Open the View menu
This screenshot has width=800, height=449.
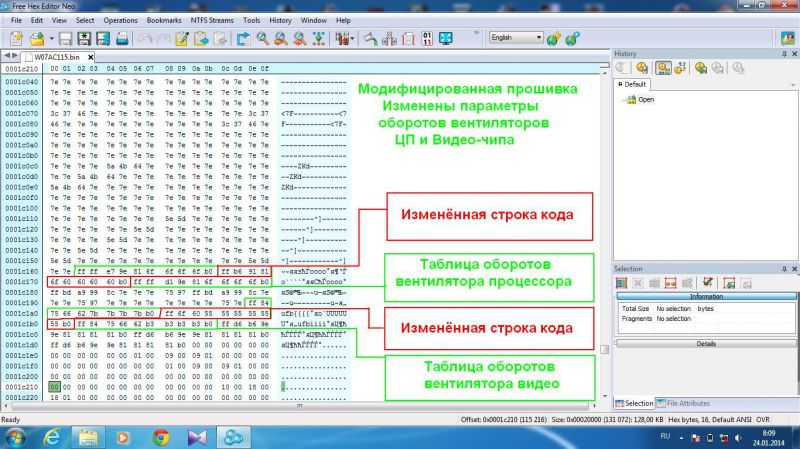click(x=59, y=20)
